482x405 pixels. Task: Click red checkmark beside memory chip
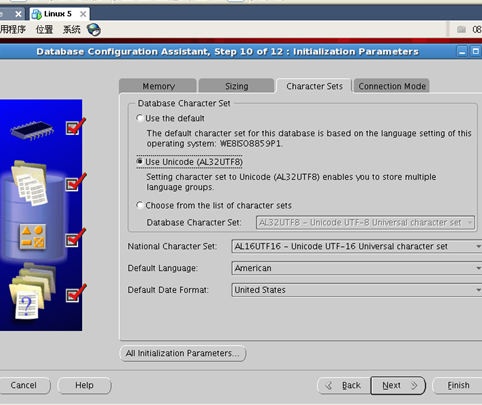tap(75, 126)
